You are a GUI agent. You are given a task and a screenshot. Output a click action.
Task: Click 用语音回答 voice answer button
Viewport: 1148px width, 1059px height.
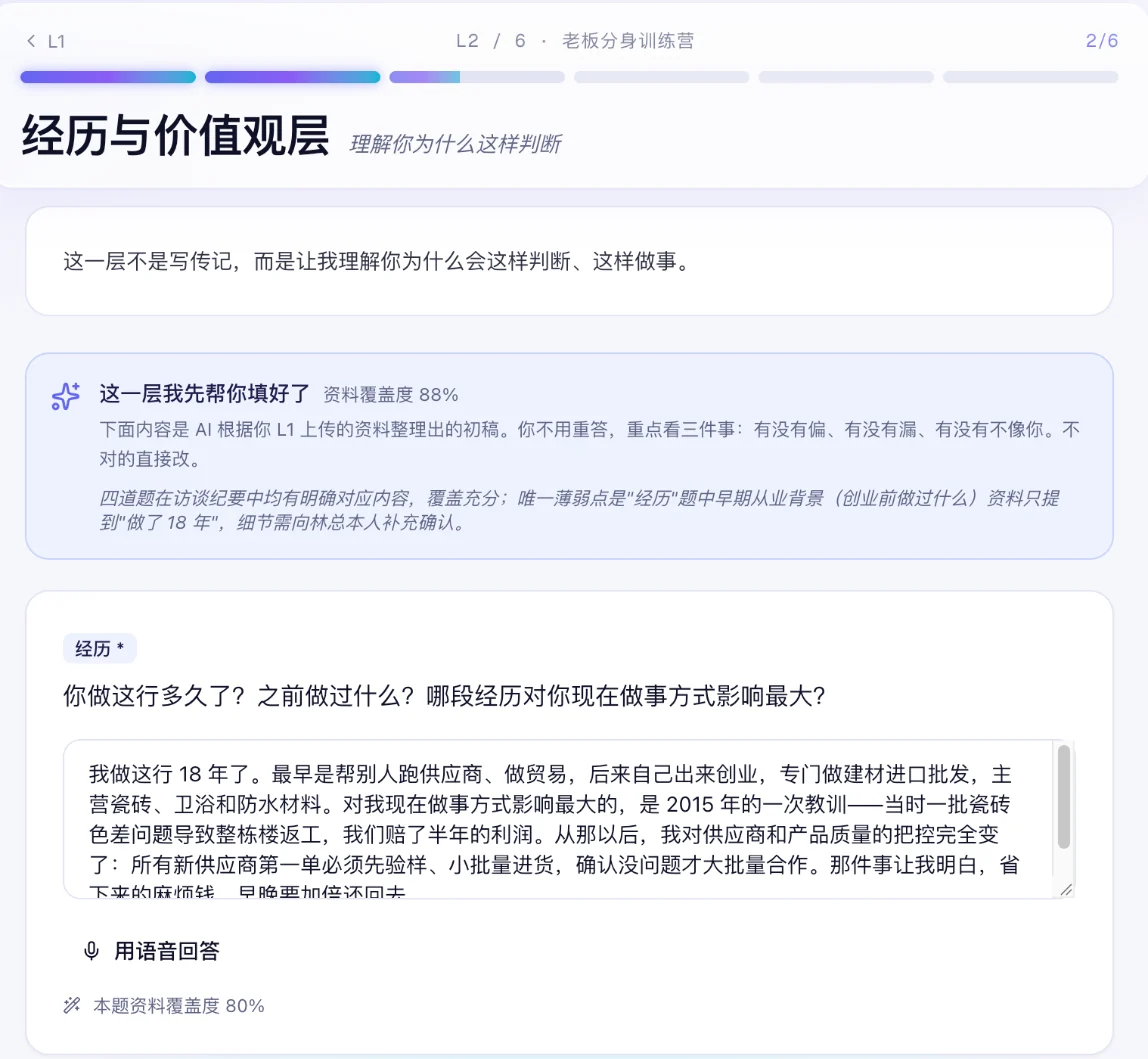pyautogui.click(x=152, y=951)
